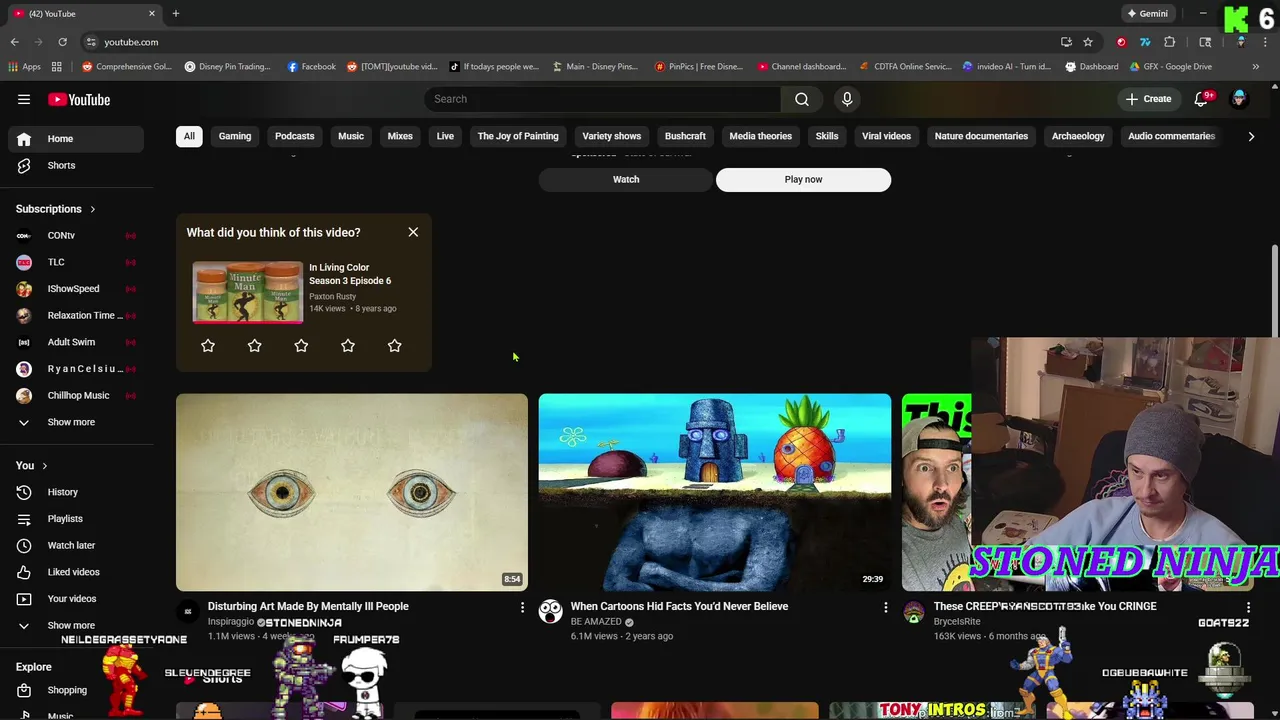
Task: Click the Play now button
Action: (x=803, y=180)
